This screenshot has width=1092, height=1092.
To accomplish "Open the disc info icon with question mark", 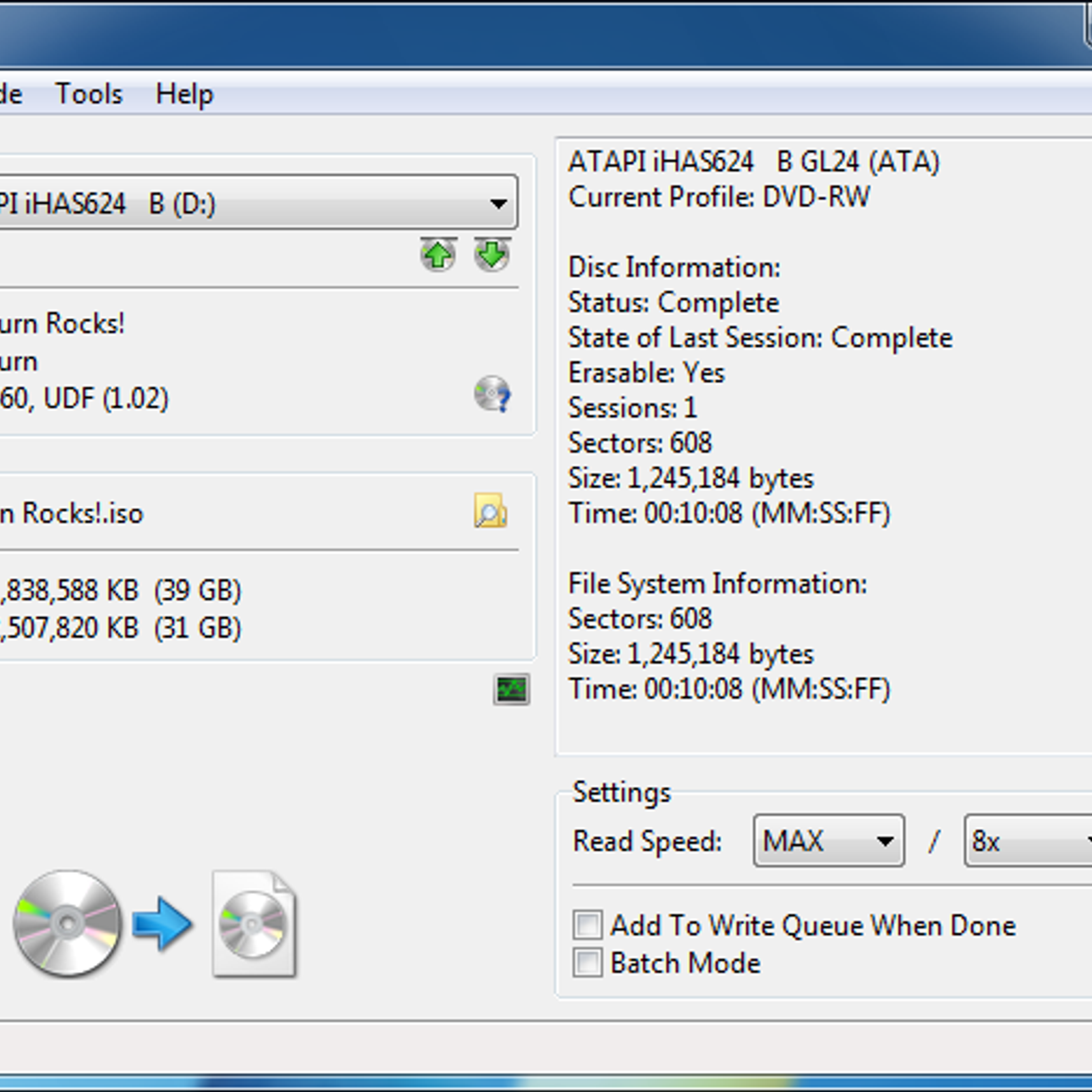I will pos(492,394).
